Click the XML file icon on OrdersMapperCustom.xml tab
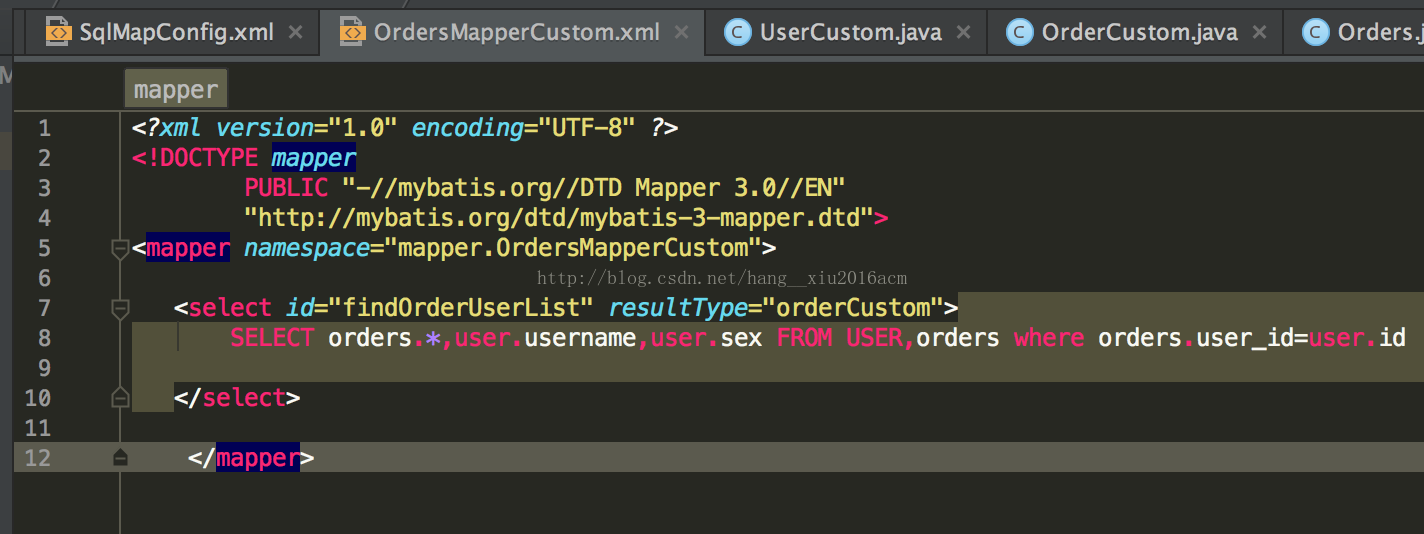1424x534 pixels. (352, 32)
